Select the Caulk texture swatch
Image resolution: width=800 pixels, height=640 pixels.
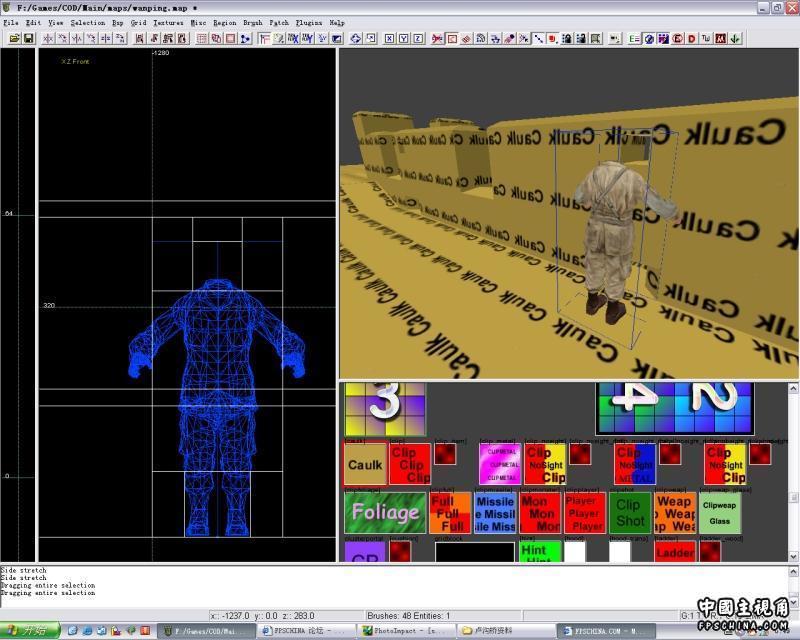(365, 464)
